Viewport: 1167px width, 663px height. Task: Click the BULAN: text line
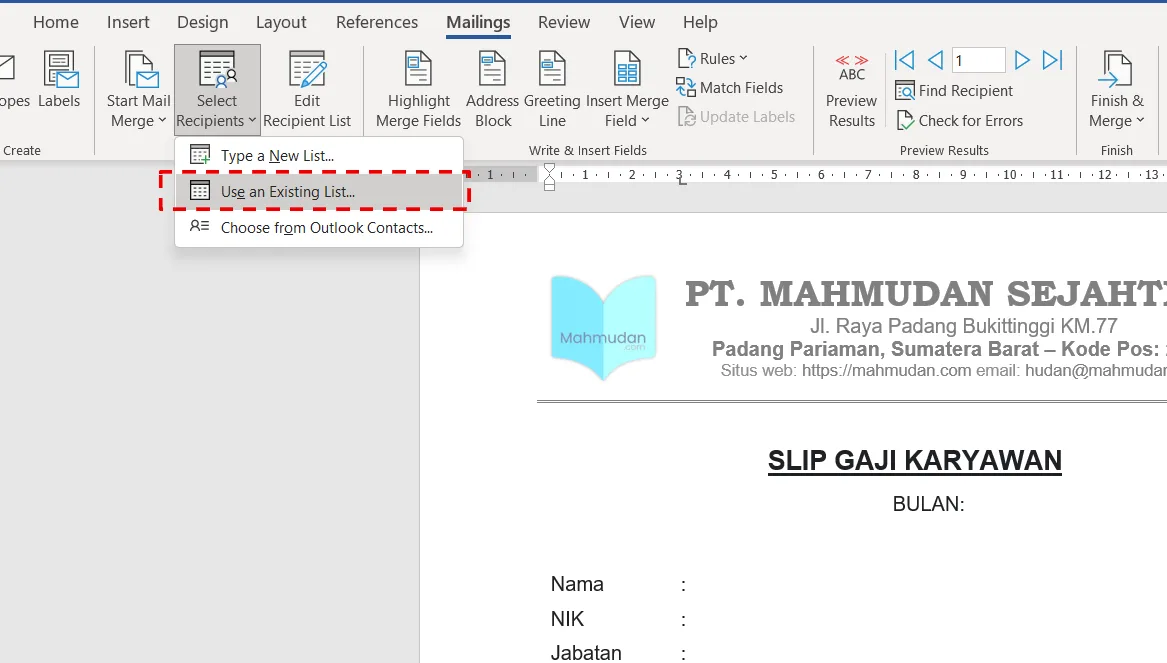coord(928,504)
